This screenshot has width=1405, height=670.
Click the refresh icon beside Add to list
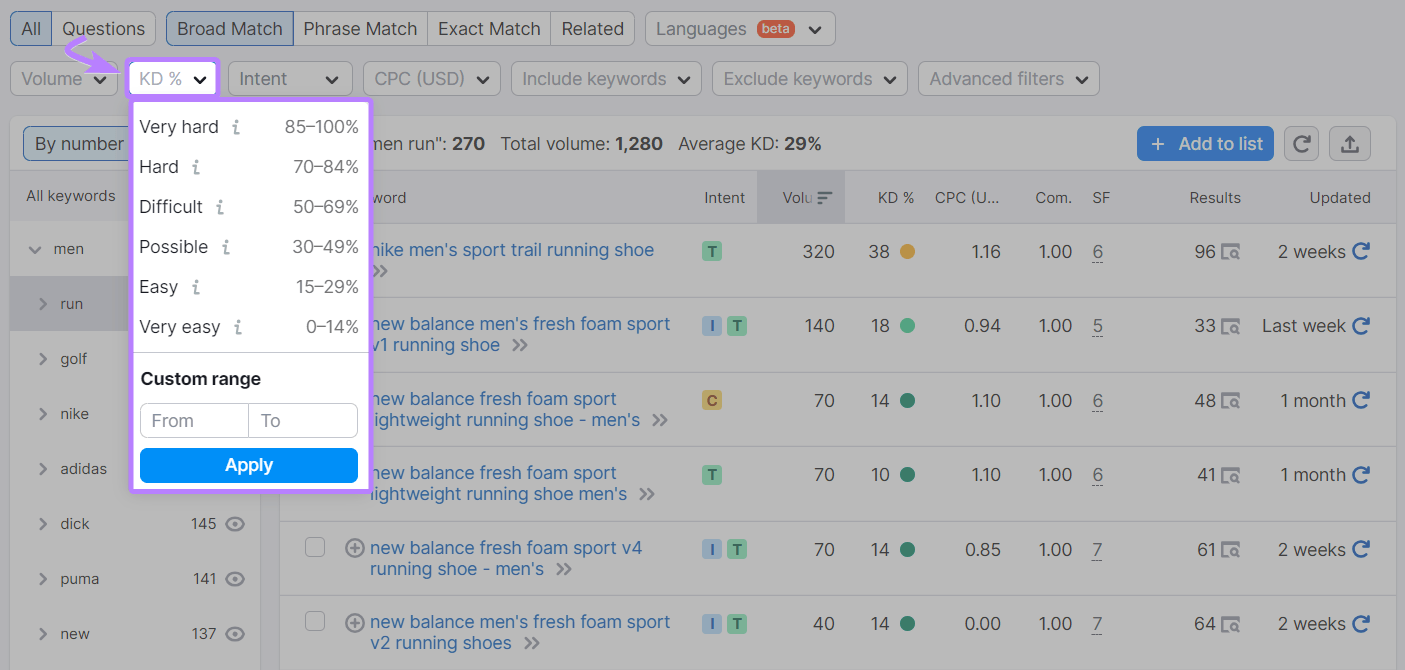pos(1301,143)
